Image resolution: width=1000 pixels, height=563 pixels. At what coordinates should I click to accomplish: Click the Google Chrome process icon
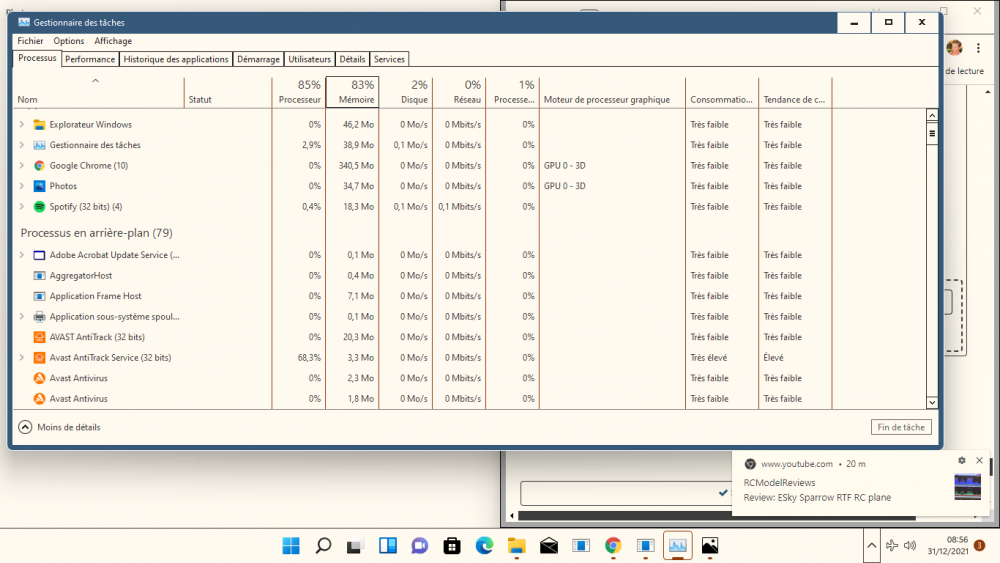pos(40,166)
